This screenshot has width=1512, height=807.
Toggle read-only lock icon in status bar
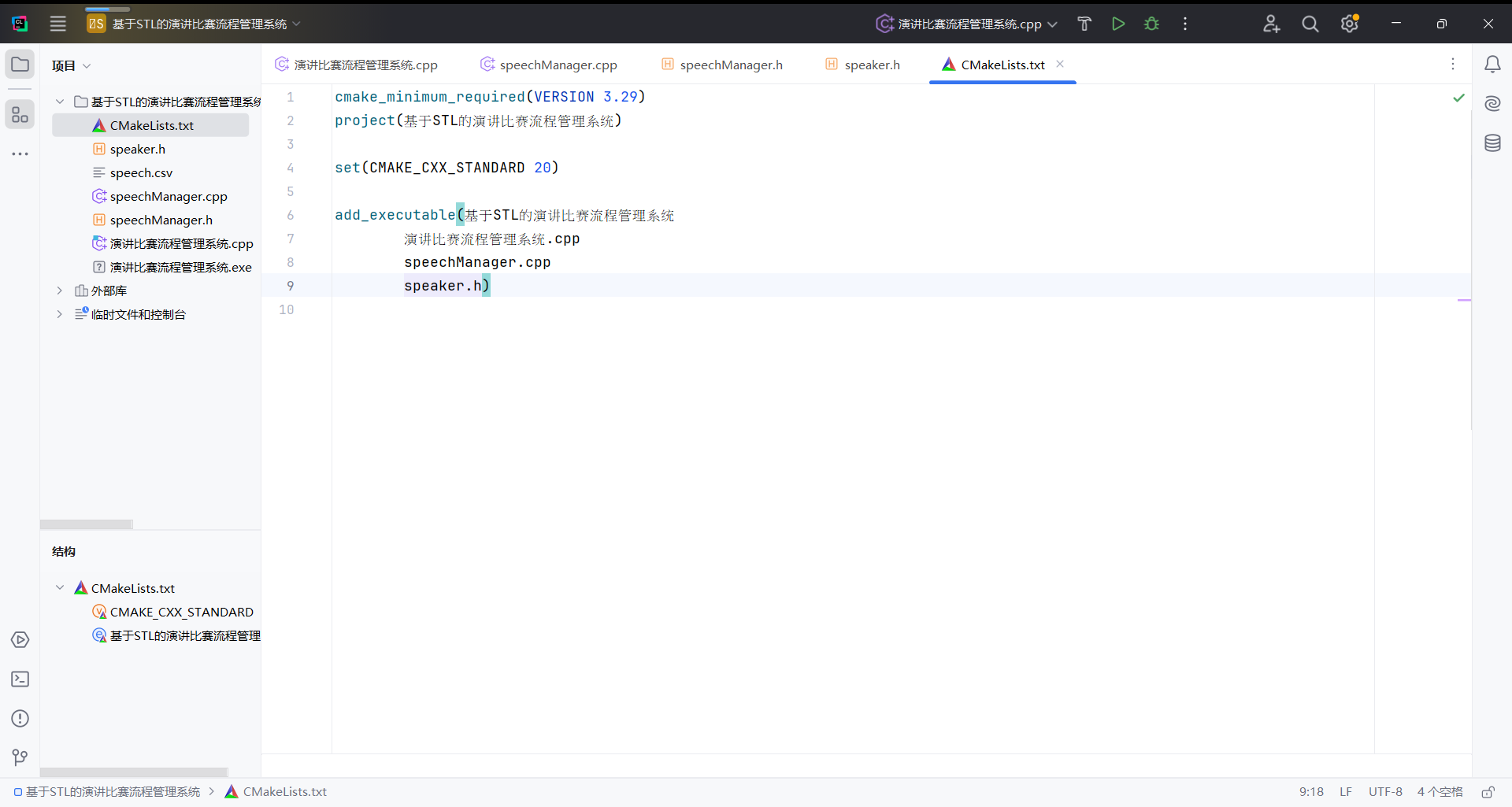coord(1488,792)
